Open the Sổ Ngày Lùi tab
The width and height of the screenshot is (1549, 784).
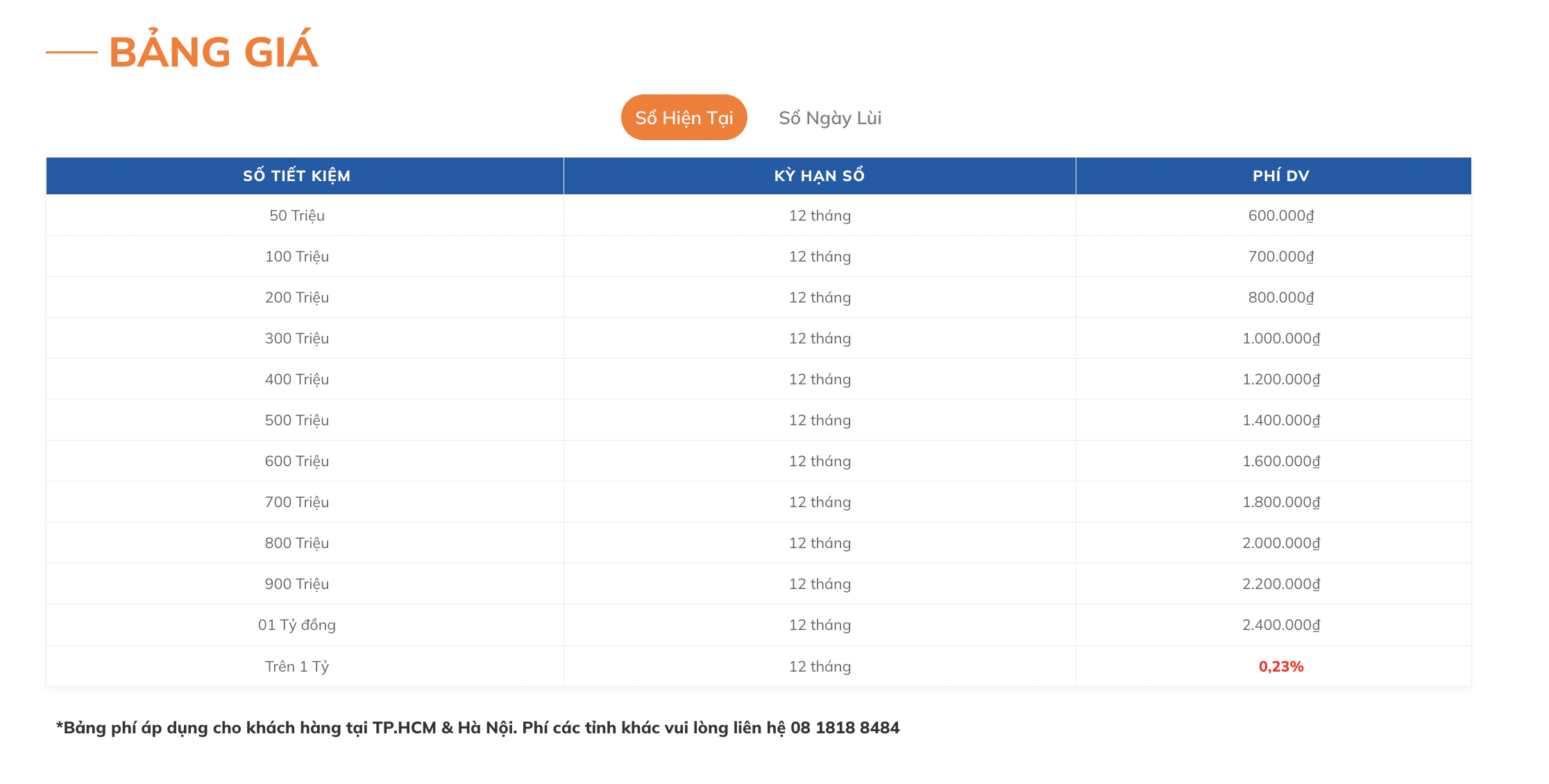[829, 117]
